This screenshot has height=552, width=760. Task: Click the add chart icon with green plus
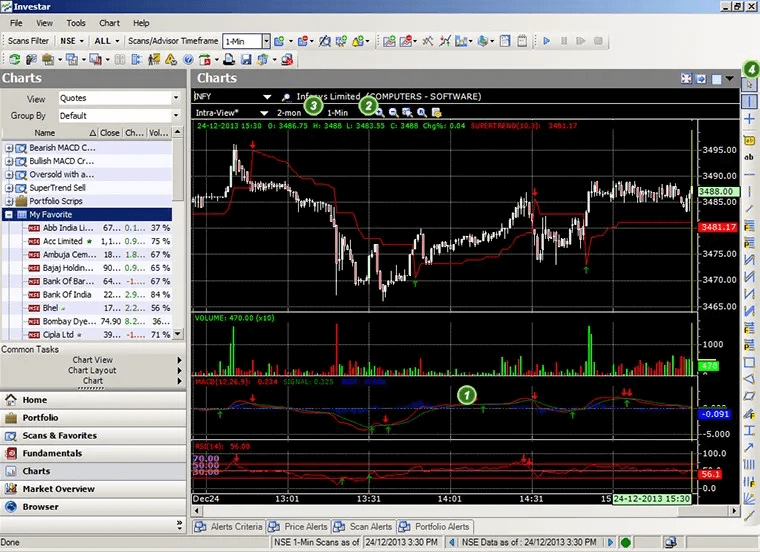coord(389,41)
